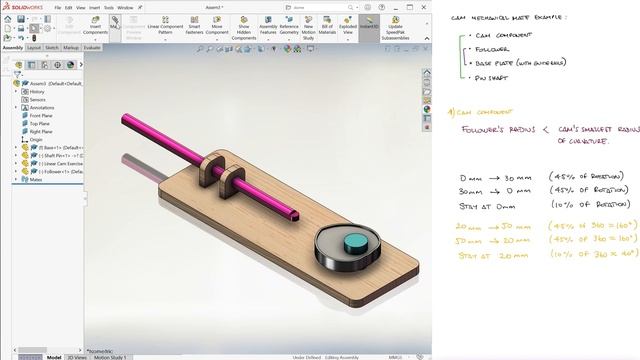Click the Home icon in quick toolbar
640x360 pixels.
pyautogui.click(x=7, y=19)
